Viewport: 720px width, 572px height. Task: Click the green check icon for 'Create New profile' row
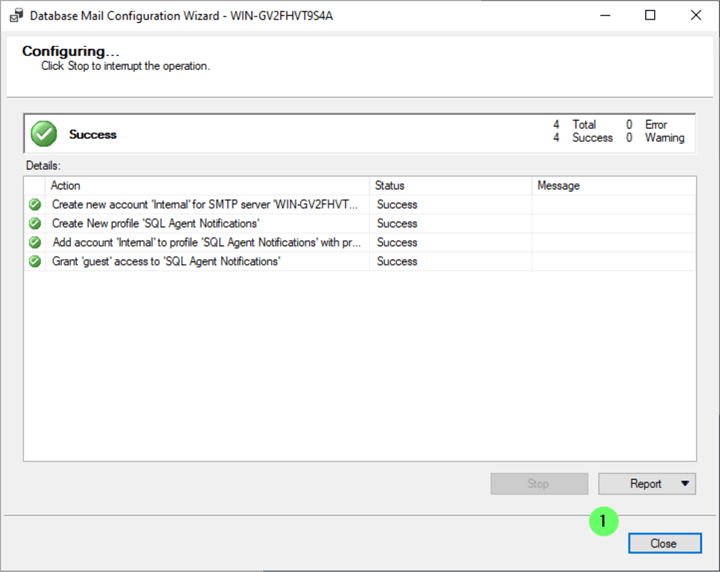[x=35, y=224]
